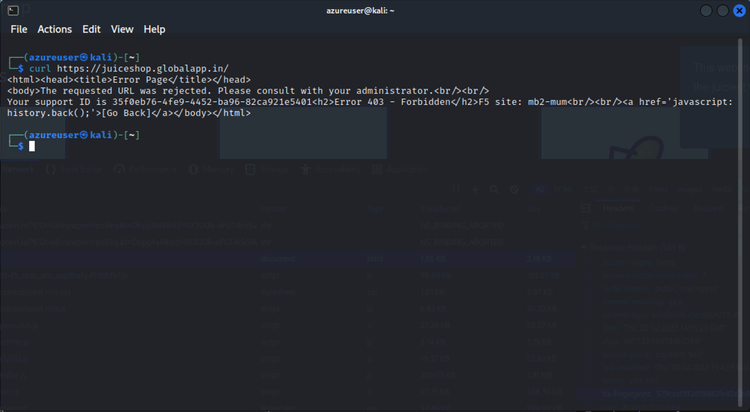Open the File menu

click(19, 30)
